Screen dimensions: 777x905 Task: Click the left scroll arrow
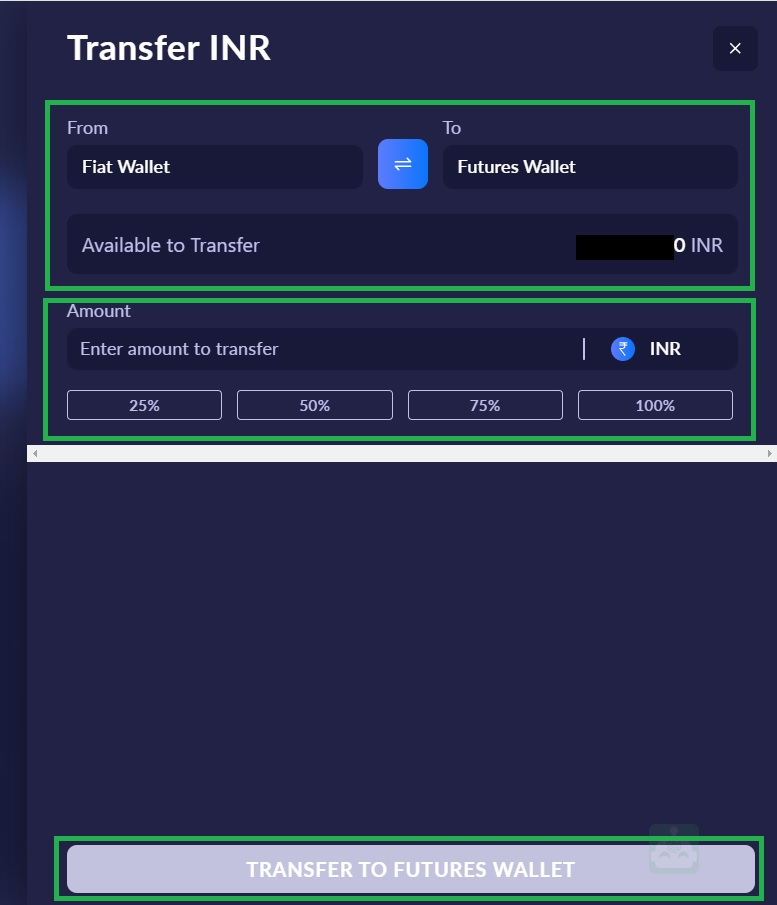[x=35, y=454]
